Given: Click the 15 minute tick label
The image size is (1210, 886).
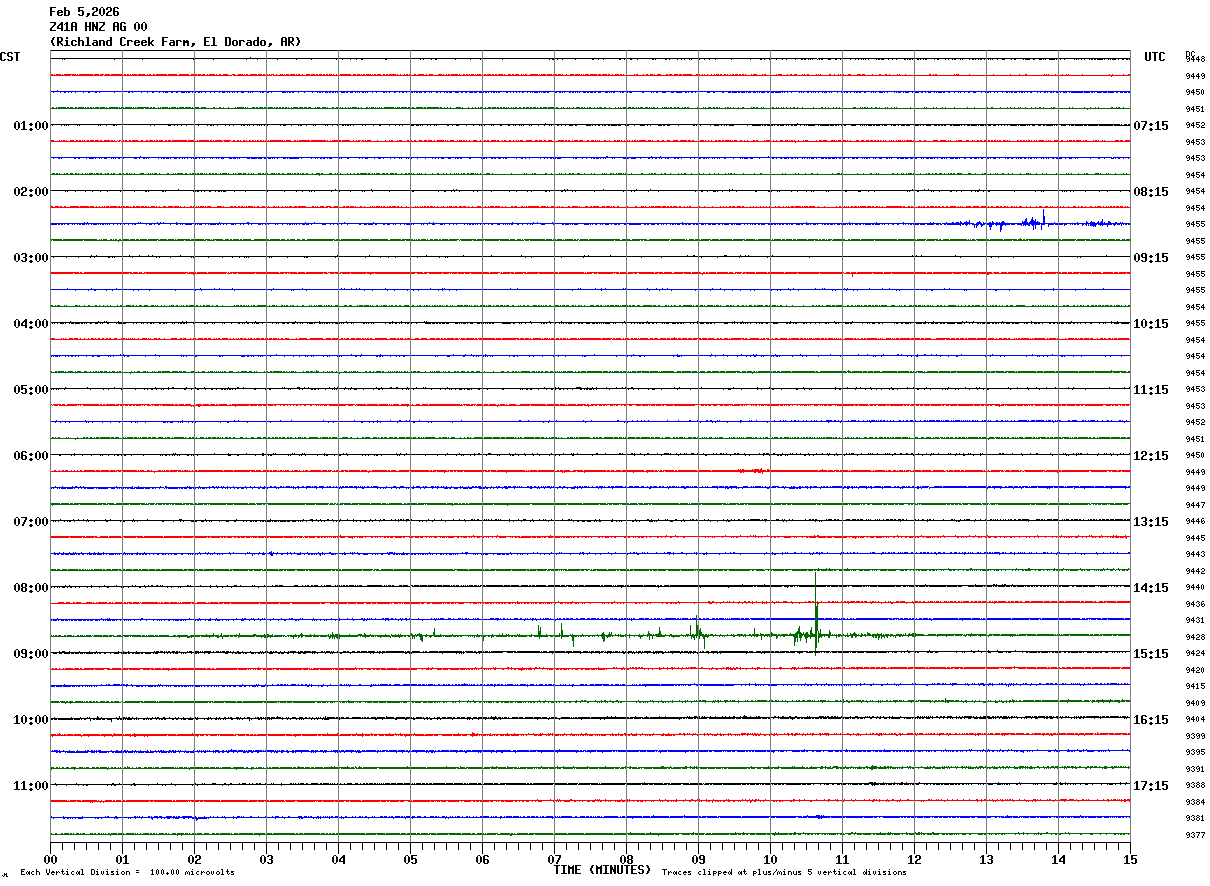Looking at the screenshot, I should (1130, 859).
